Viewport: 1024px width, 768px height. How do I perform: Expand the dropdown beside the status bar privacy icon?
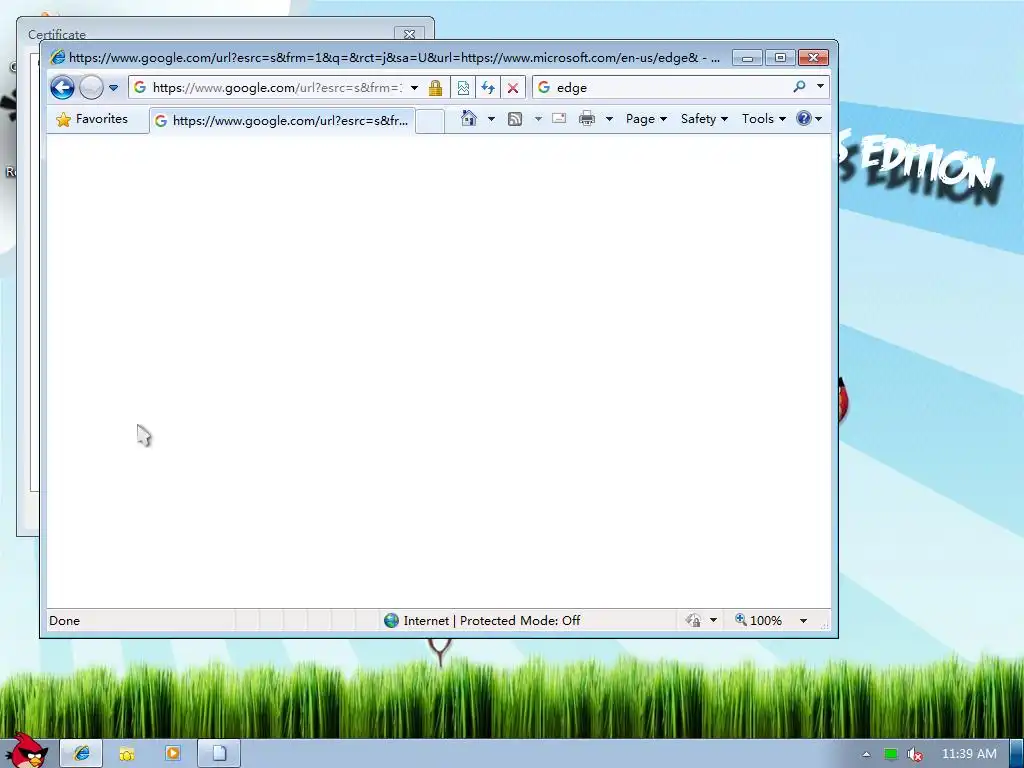click(x=714, y=620)
